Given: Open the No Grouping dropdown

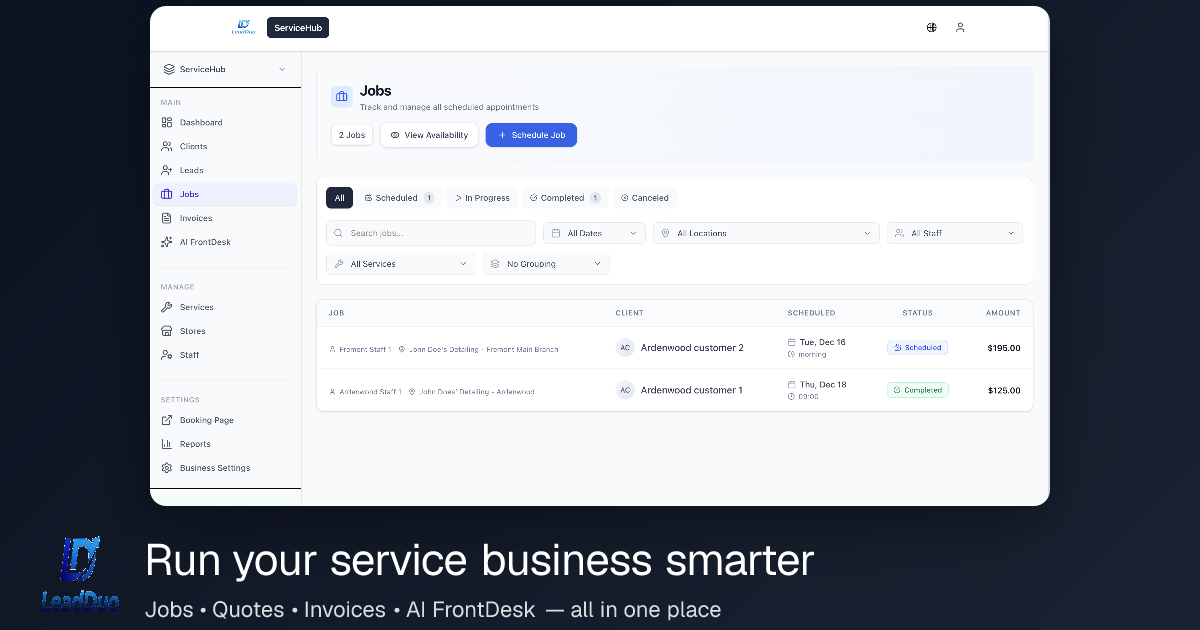Looking at the screenshot, I should pos(546,264).
